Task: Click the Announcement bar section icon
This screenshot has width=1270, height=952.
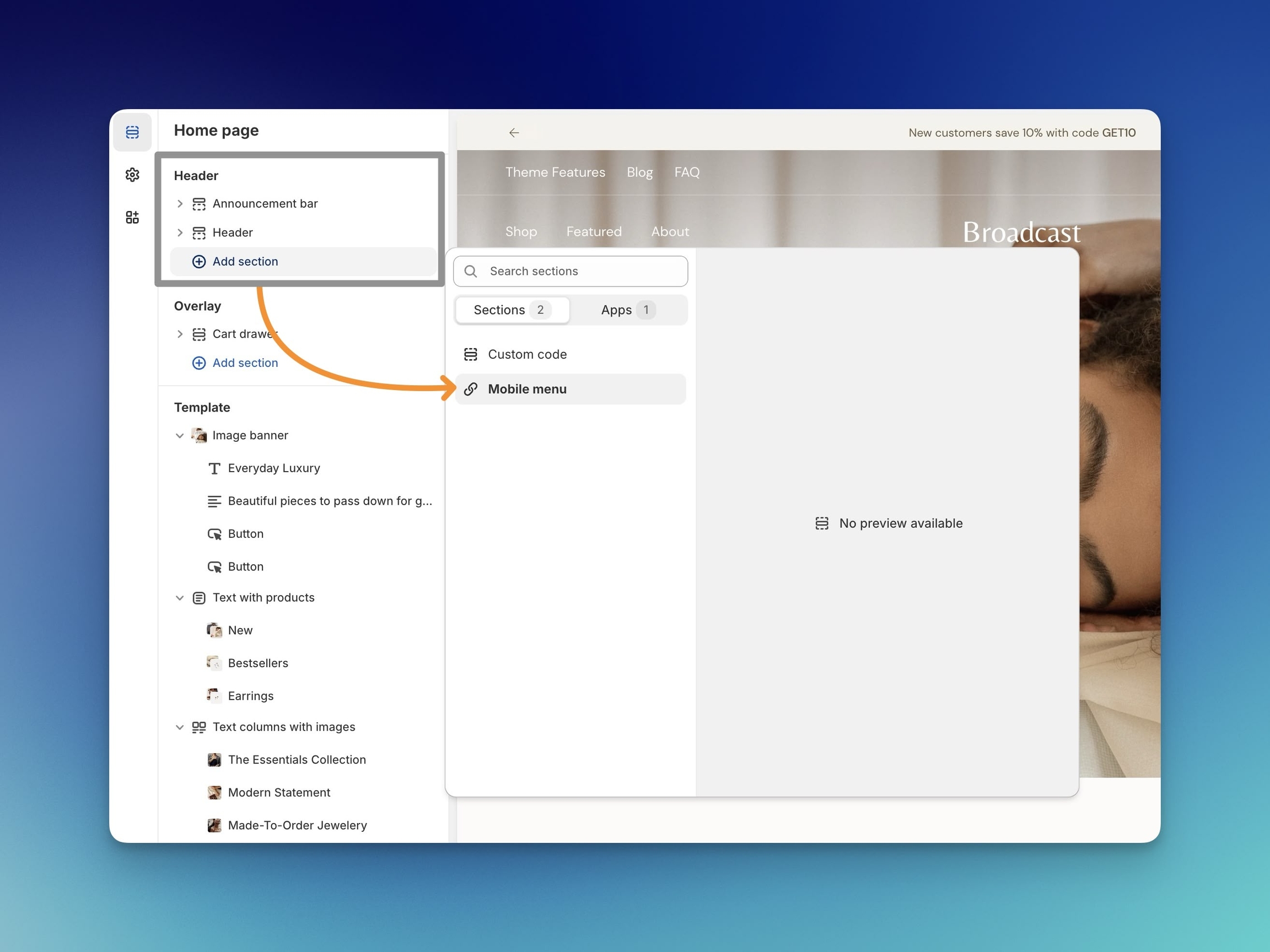Action: [198, 204]
